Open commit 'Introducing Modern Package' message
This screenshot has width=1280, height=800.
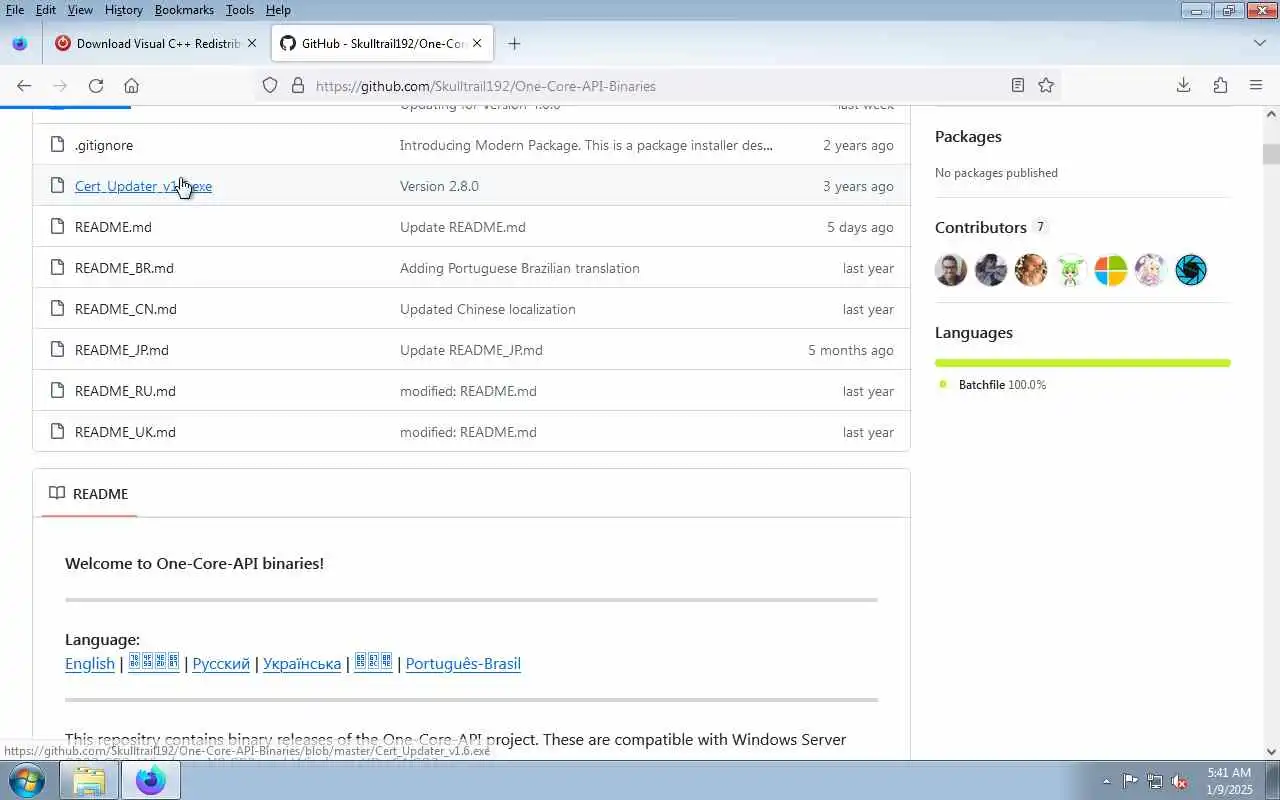point(586,145)
